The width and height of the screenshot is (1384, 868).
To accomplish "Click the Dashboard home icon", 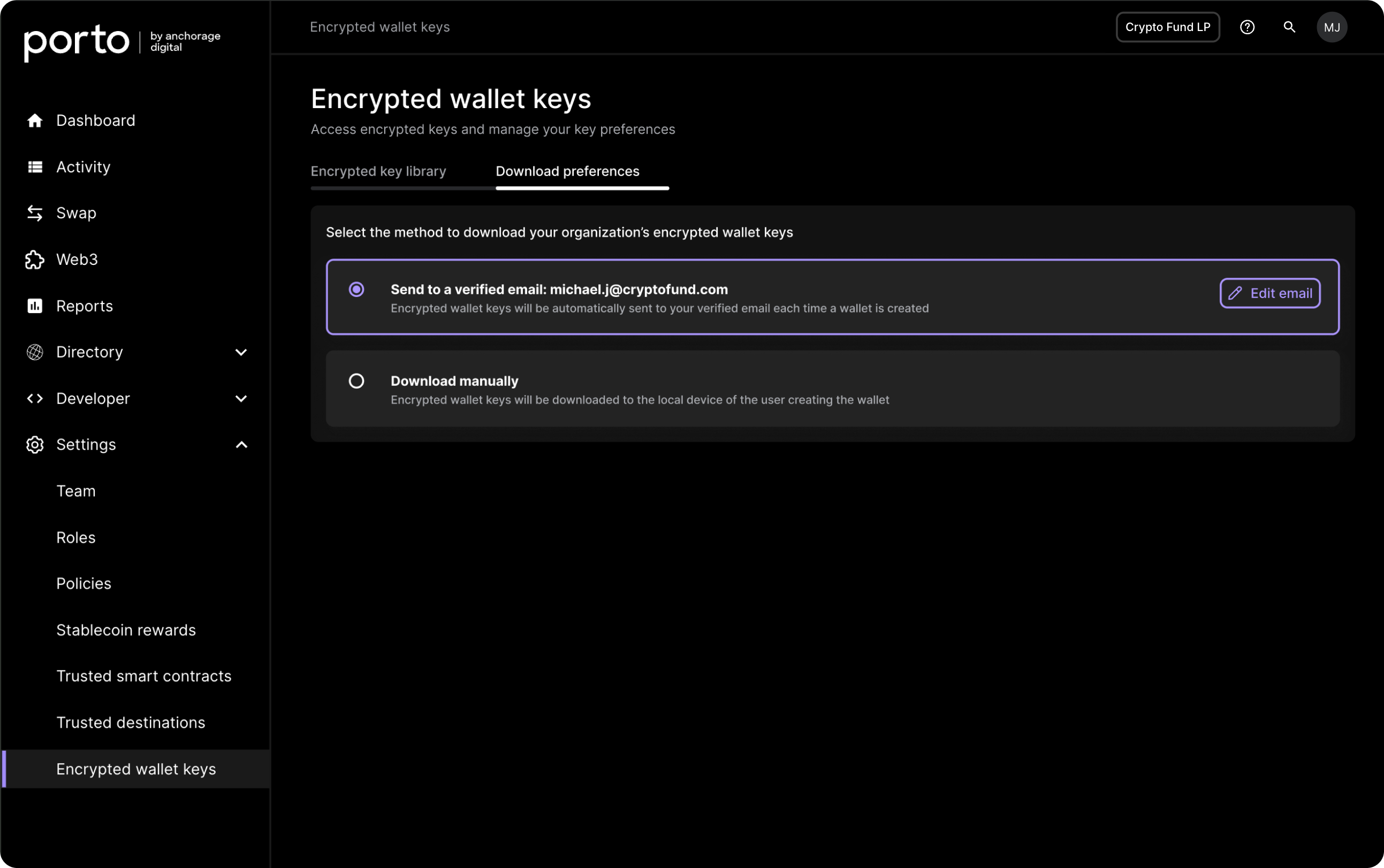I will coord(35,120).
